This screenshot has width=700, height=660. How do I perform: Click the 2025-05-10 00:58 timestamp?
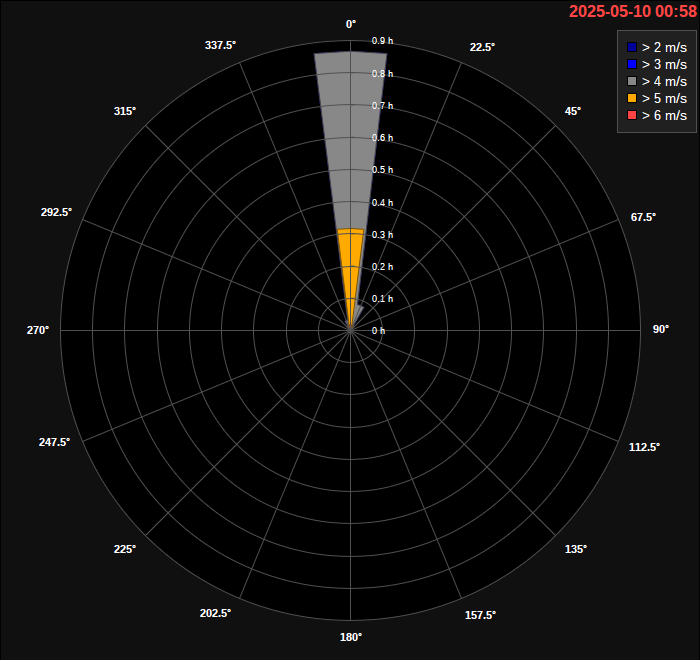(633, 11)
